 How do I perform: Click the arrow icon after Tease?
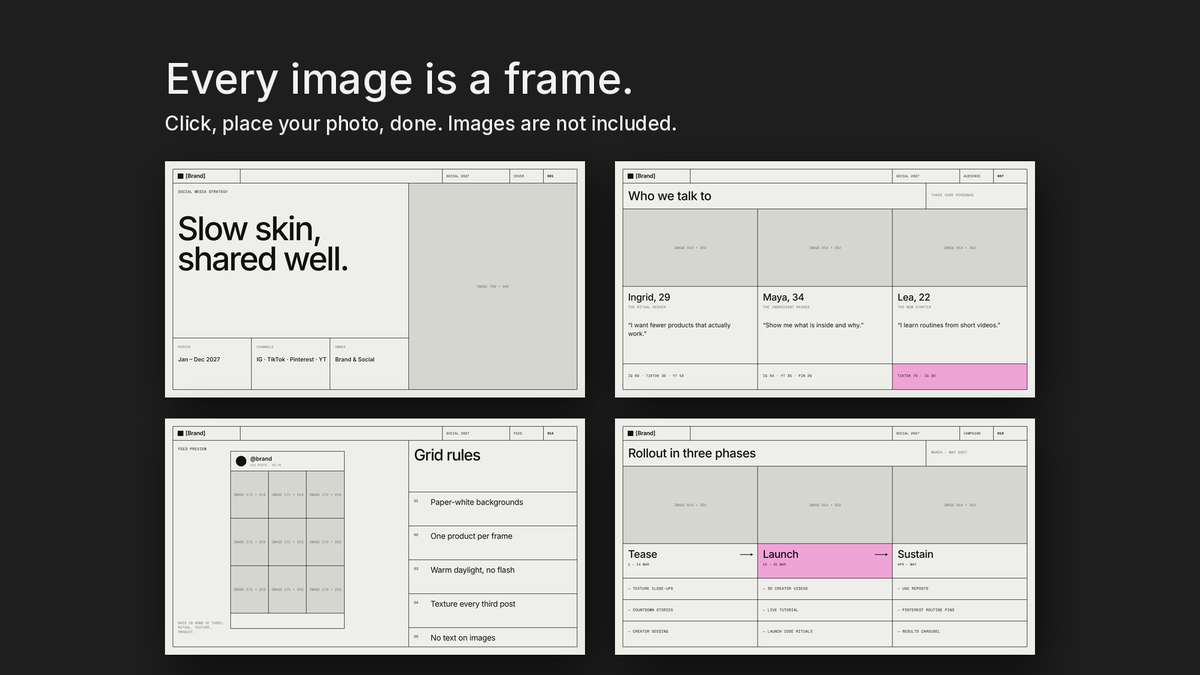point(746,554)
